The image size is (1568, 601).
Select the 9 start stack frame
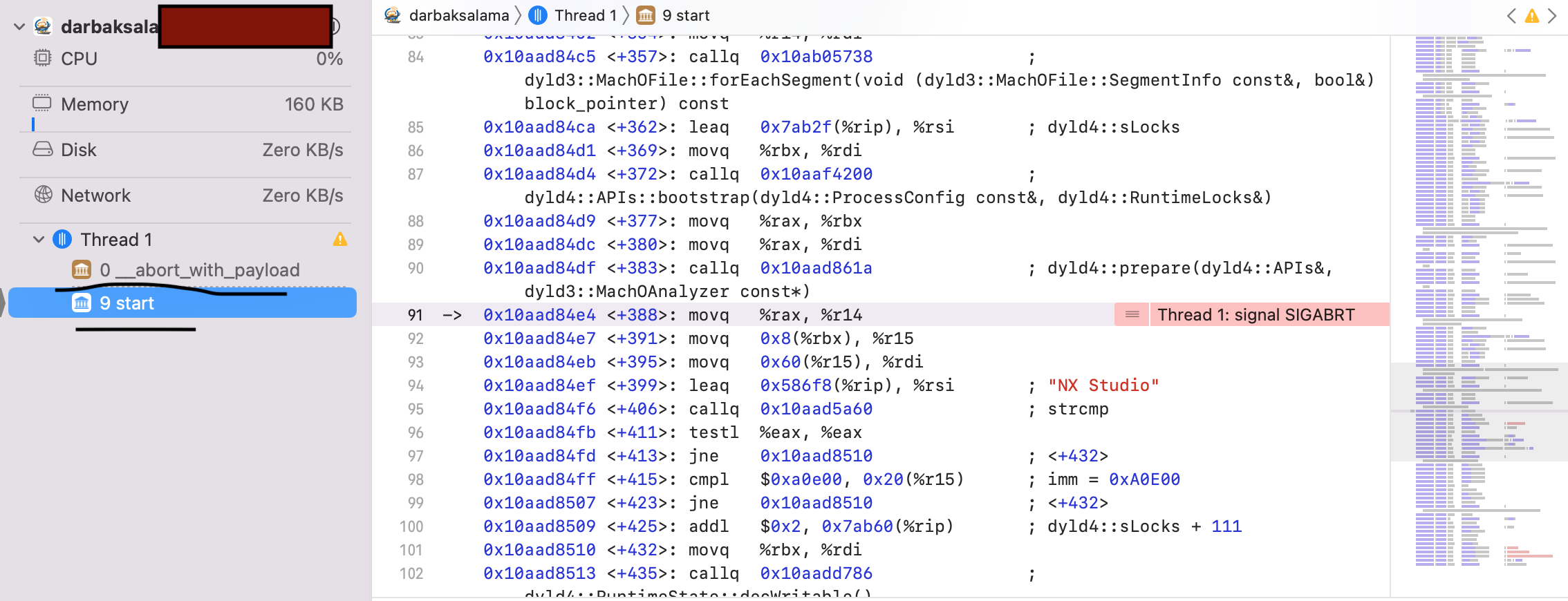pyautogui.click(x=127, y=303)
